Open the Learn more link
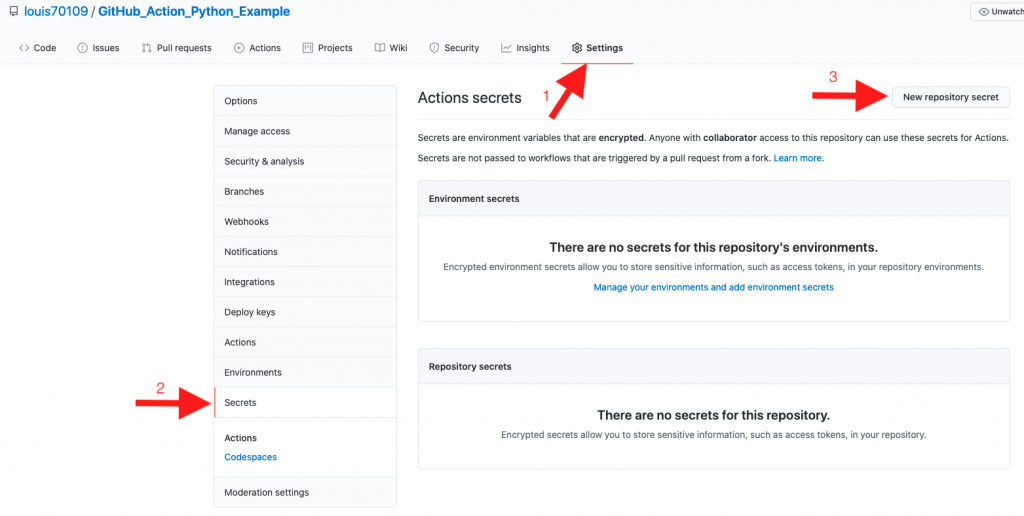The image size is (1024, 516). pyautogui.click(x=797, y=158)
